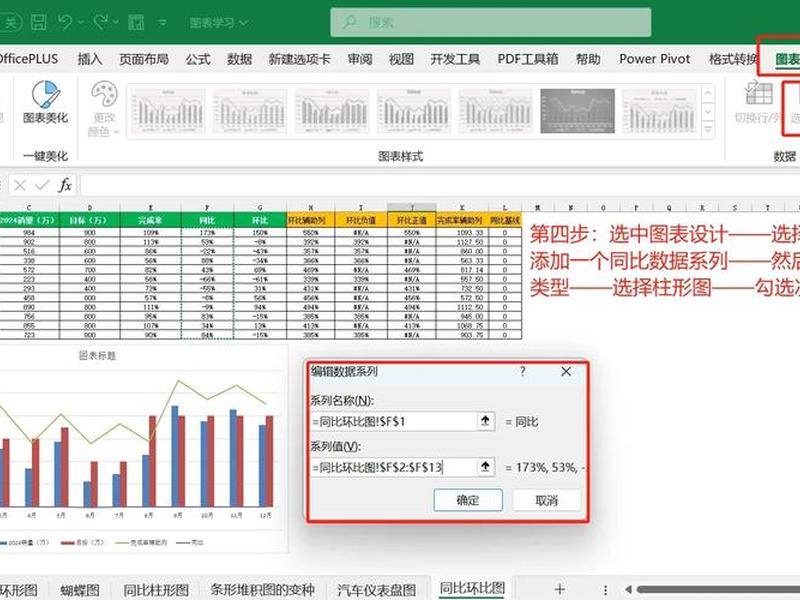Switch to the 蝴蝶图 sheet tab
This screenshot has width=800, height=600.
(80, 590)
